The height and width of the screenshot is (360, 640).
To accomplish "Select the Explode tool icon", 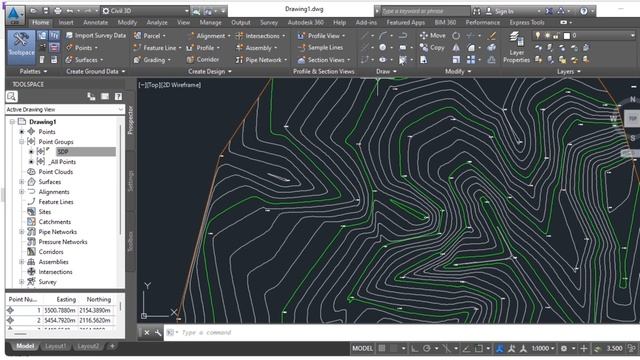I will (x=492, y=48).
